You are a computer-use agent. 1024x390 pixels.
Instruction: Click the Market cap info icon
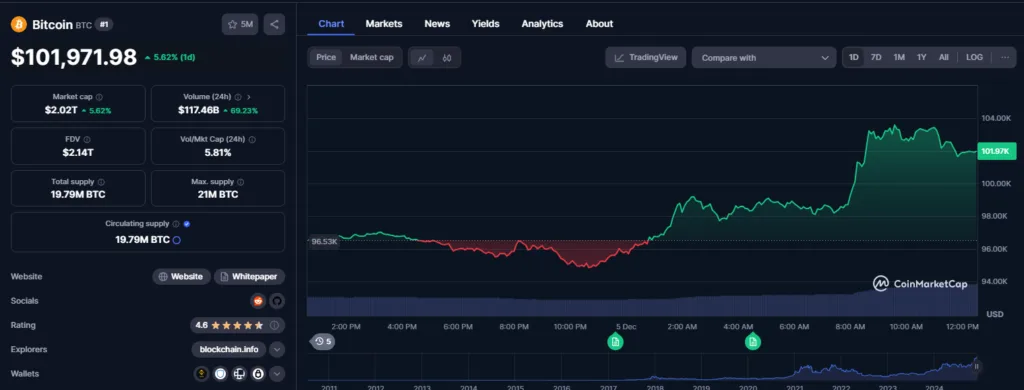(x=99, y=97)
